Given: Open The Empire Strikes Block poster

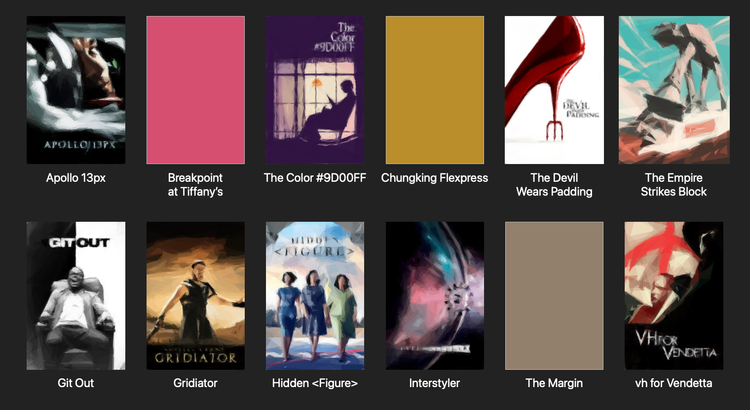Looking at the screenshot, I should 674,90.
